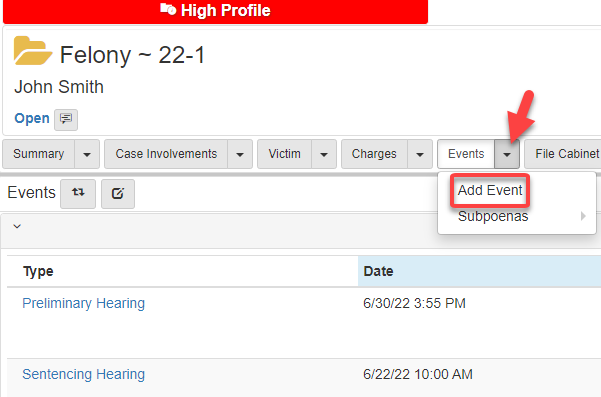Expand the Victim tab dropdown arrow
The height and width of the screenshot is (397, 601).
324,154
